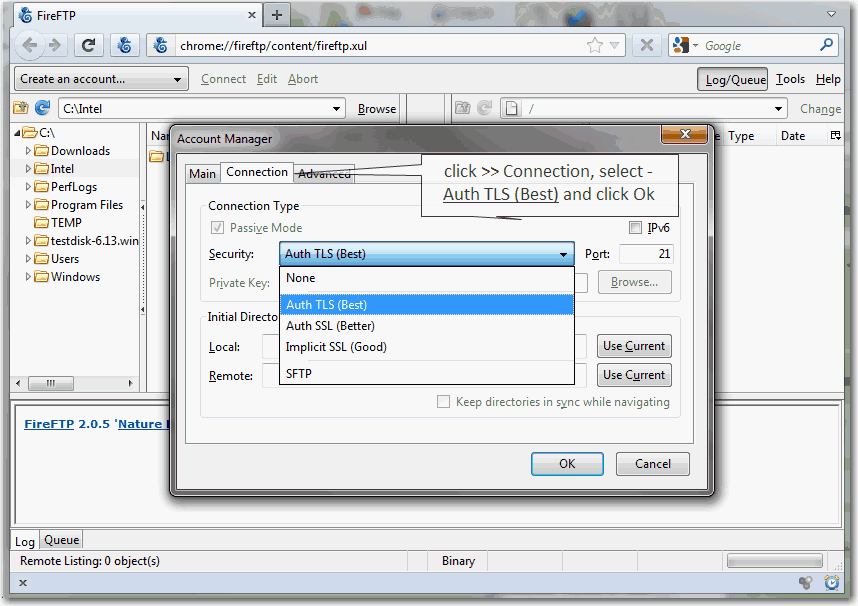Click the tree horizontal scrollbar thumb

(51, 383)
